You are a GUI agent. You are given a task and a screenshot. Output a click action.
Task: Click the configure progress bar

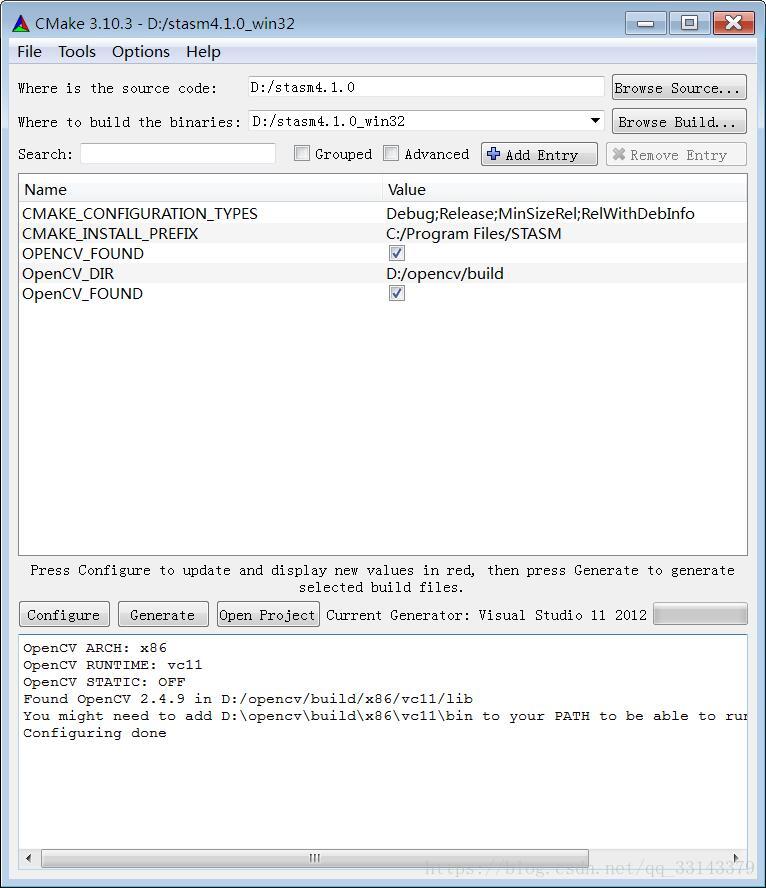pos(700,614)
